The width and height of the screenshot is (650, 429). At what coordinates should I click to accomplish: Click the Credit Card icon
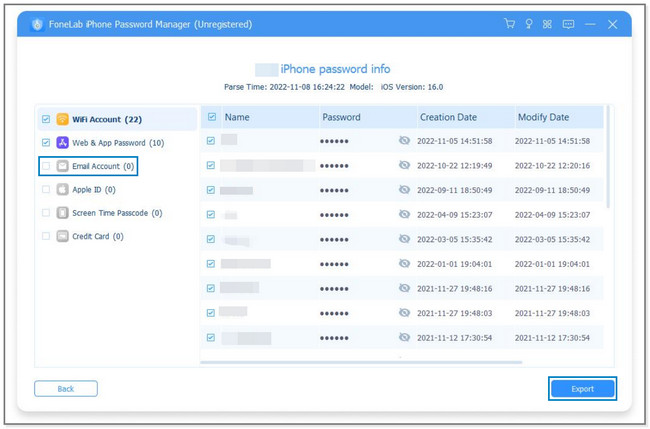click(62, 236)
